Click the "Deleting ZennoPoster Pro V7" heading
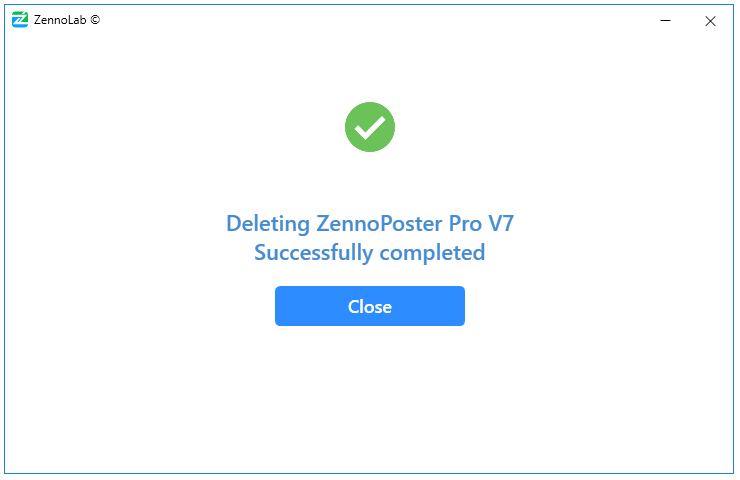740x480 pixels. (370, 223)
